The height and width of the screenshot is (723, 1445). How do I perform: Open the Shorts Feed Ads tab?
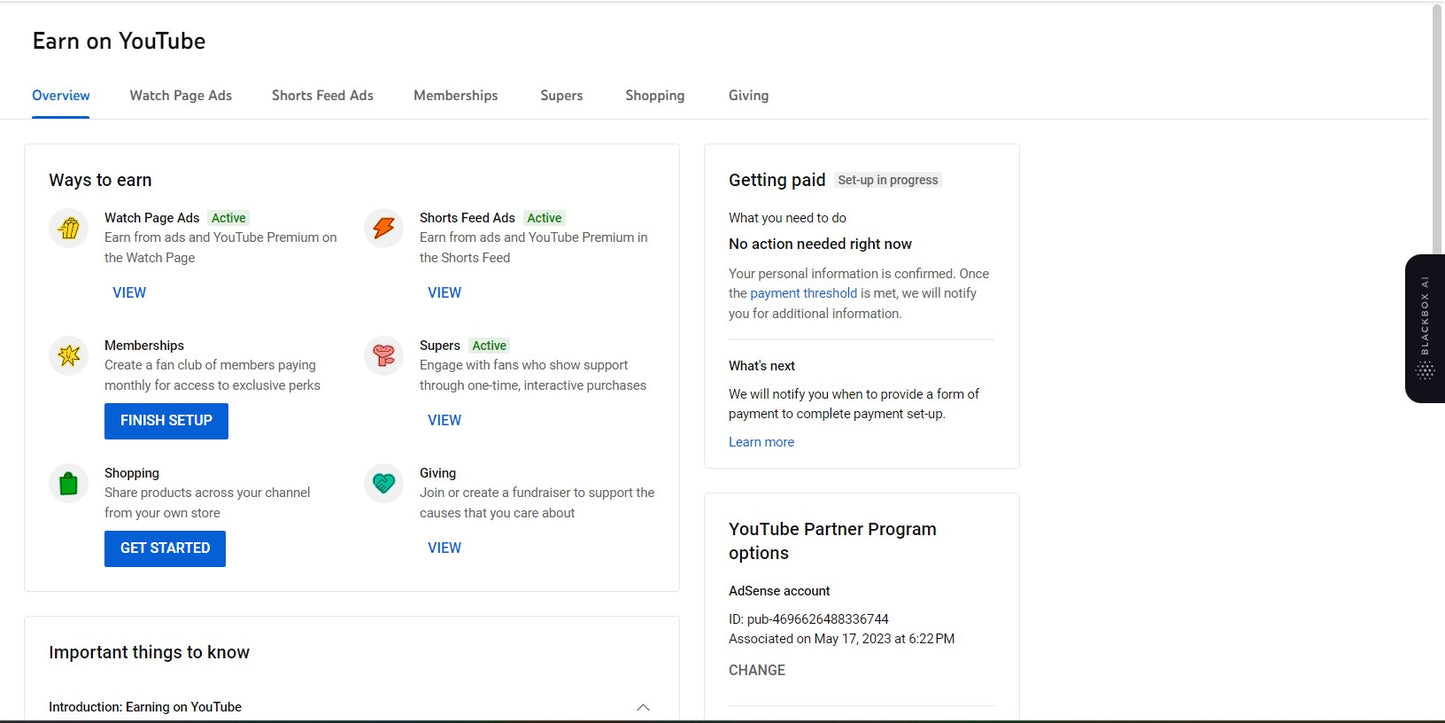(322, 96)
